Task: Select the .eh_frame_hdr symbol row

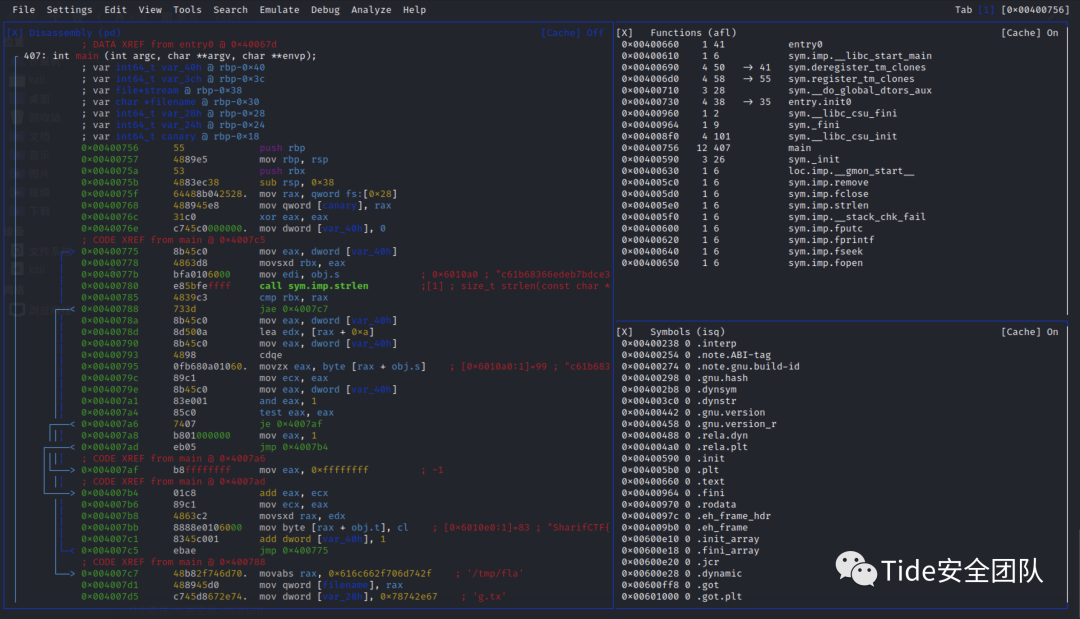Action: [696, 516]
